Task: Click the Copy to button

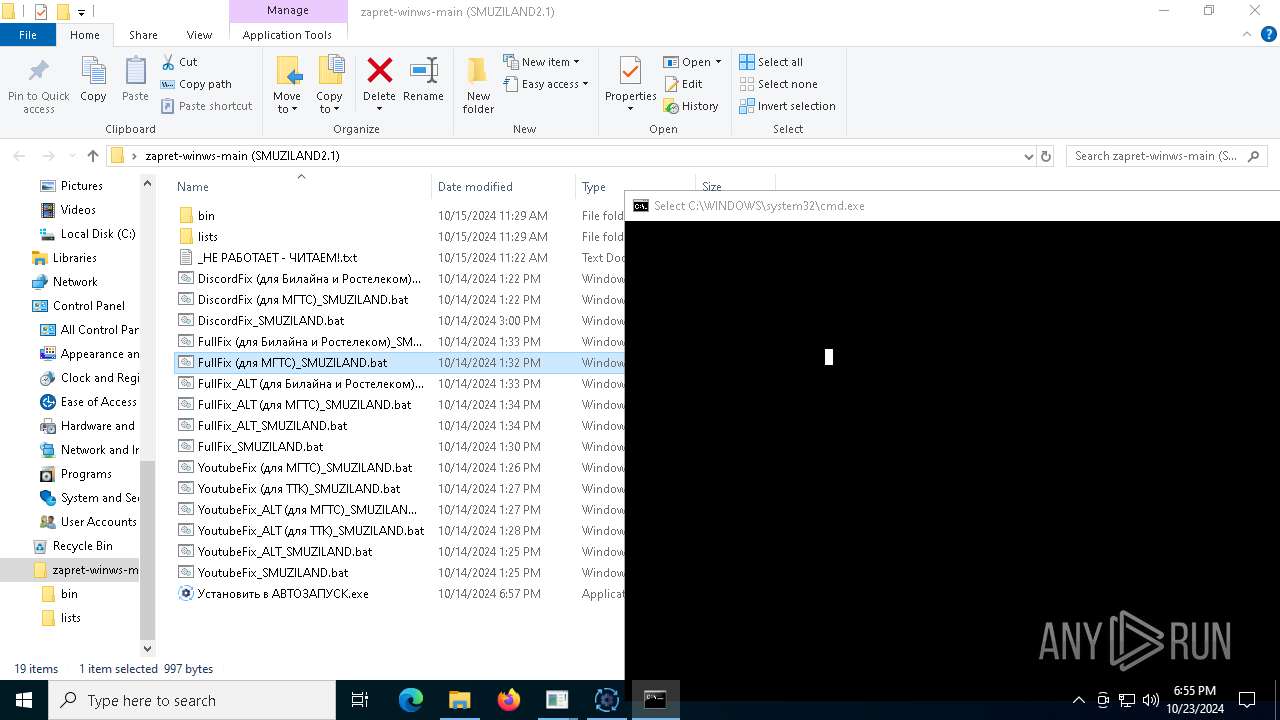Action: 329,85
